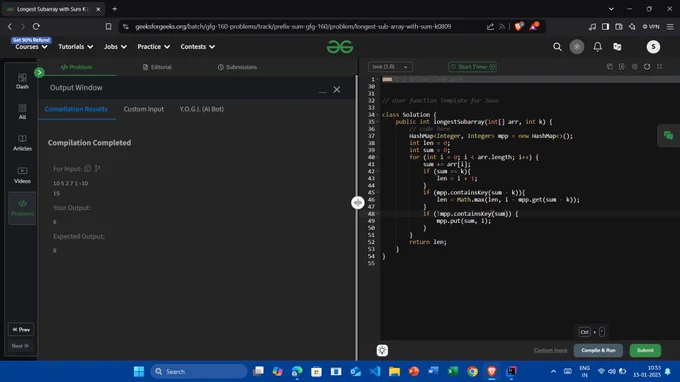Click the browser address bar URL
Image resolution: width=680 pixels, height=382 pixels.
pyautogui.click(x=293, y=26)
